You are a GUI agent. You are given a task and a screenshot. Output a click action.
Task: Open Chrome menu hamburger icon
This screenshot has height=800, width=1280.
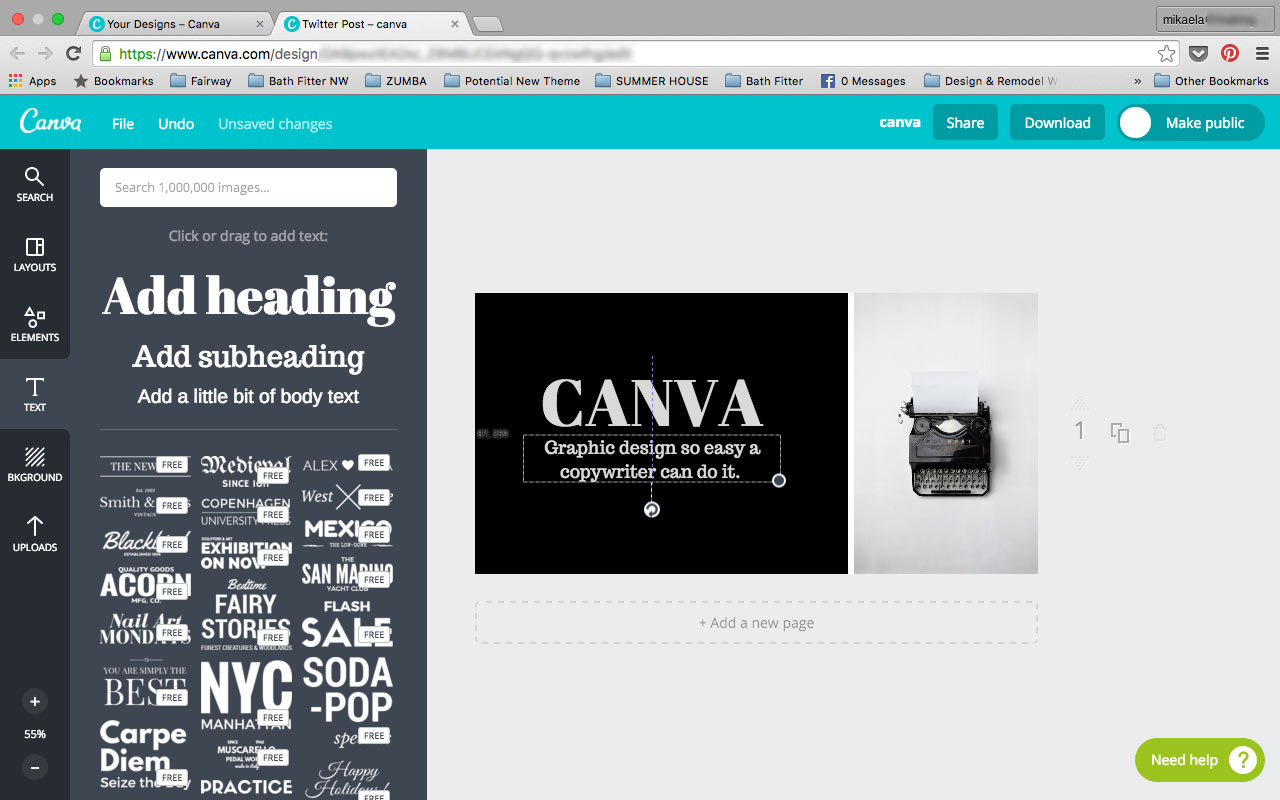coord(1261,54)
